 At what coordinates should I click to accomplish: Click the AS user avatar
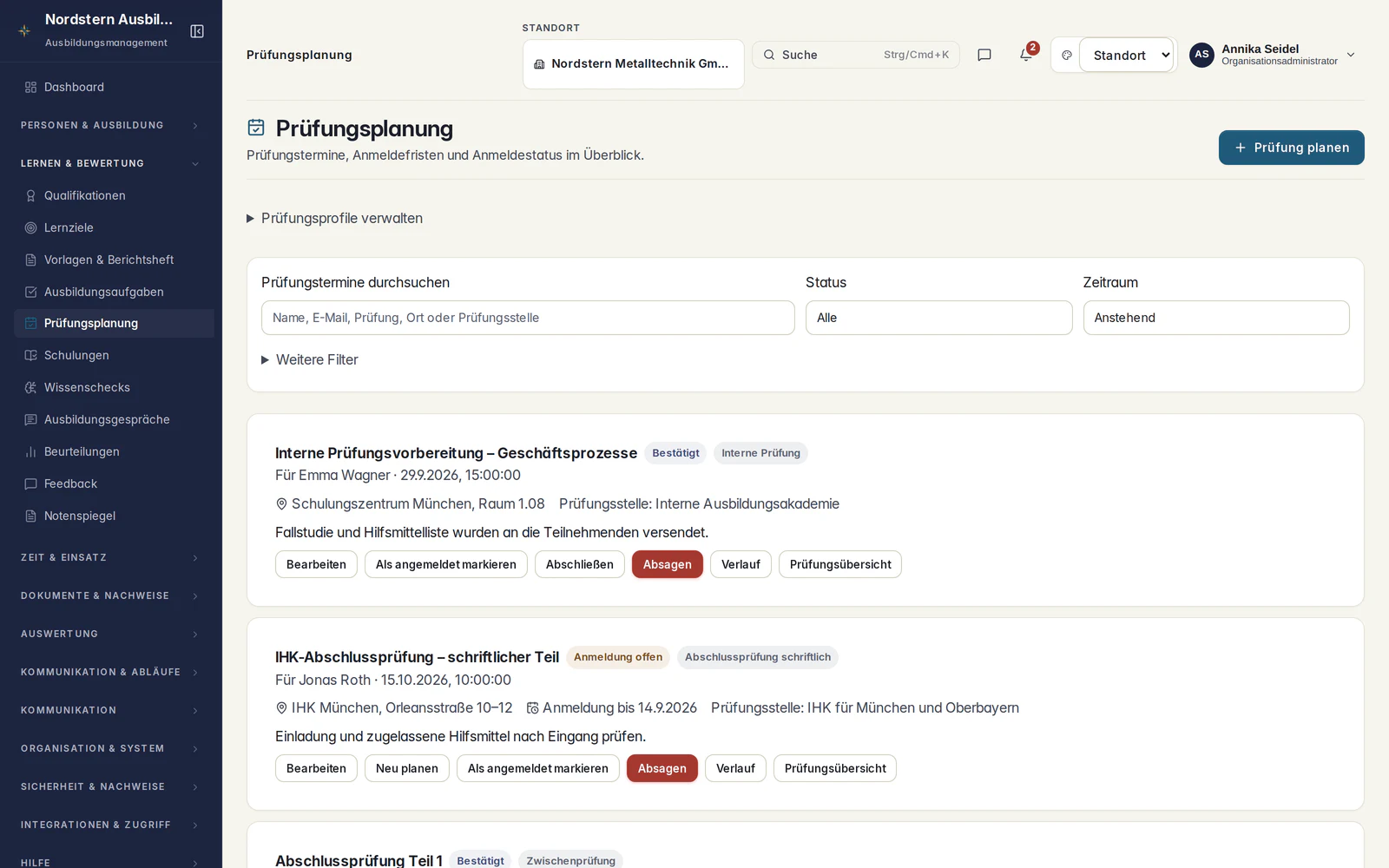[x=1201, y=55]
